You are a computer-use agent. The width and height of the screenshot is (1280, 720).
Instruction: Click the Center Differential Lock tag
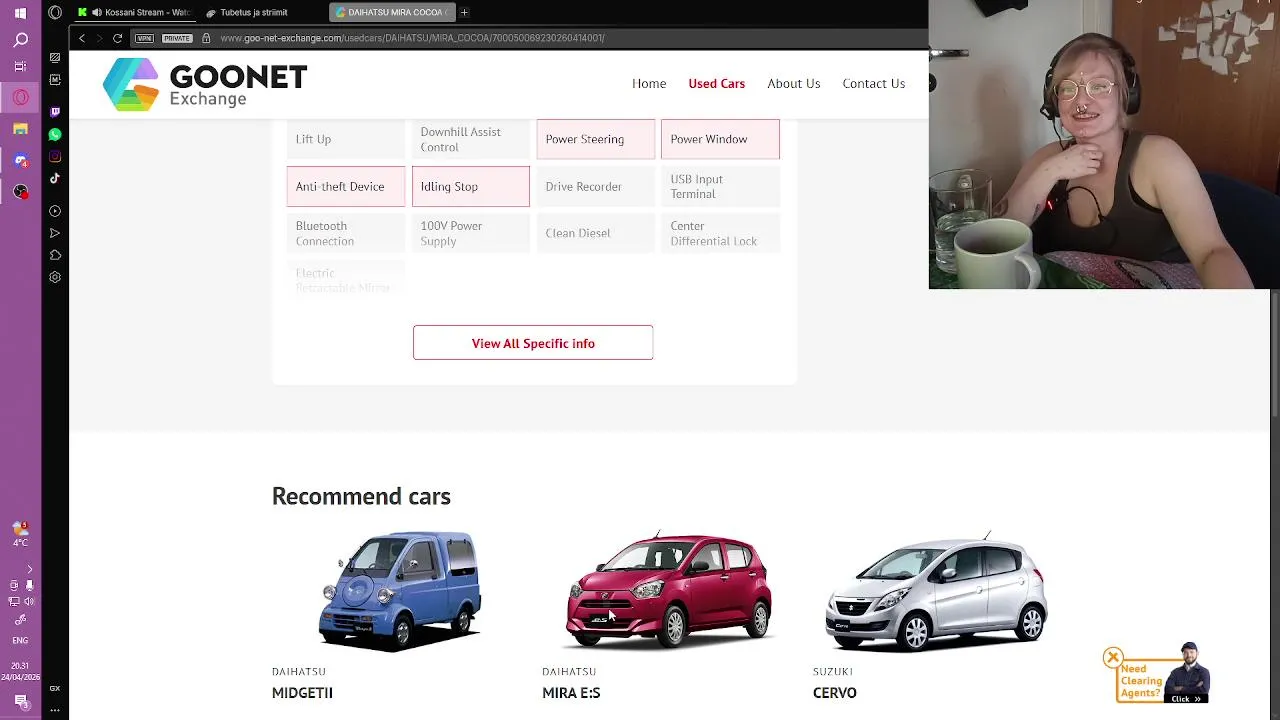click(x=720, y=233)
